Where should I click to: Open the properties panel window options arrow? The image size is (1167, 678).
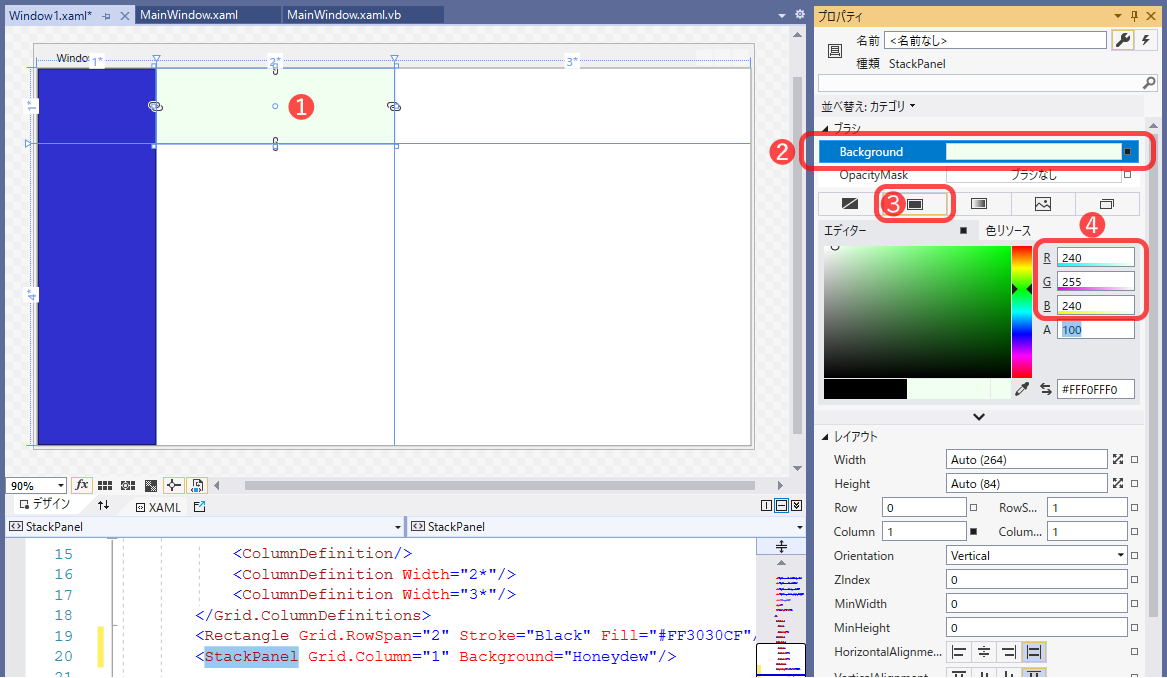(1118, 16)
